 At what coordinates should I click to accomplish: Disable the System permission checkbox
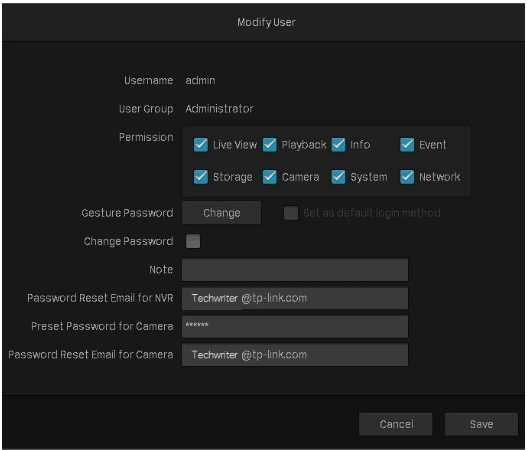(338, 177)
